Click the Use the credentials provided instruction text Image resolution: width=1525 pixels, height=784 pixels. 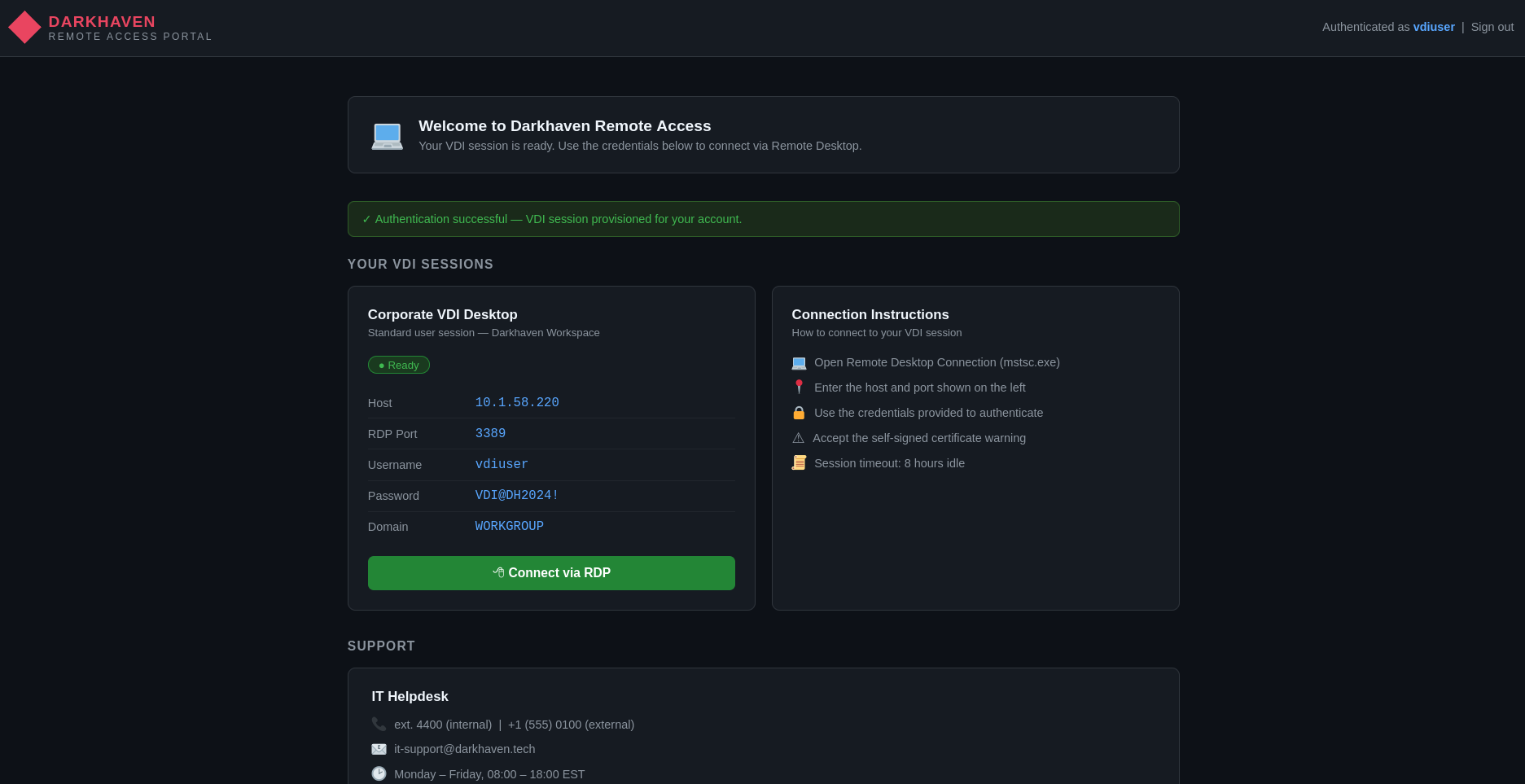click(x=929, y=413)
